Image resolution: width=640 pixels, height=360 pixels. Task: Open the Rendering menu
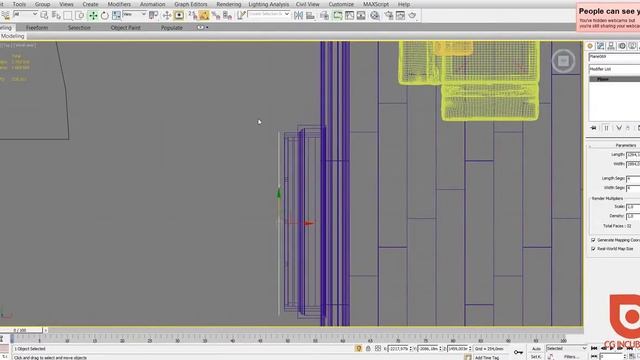pos(229,4)
